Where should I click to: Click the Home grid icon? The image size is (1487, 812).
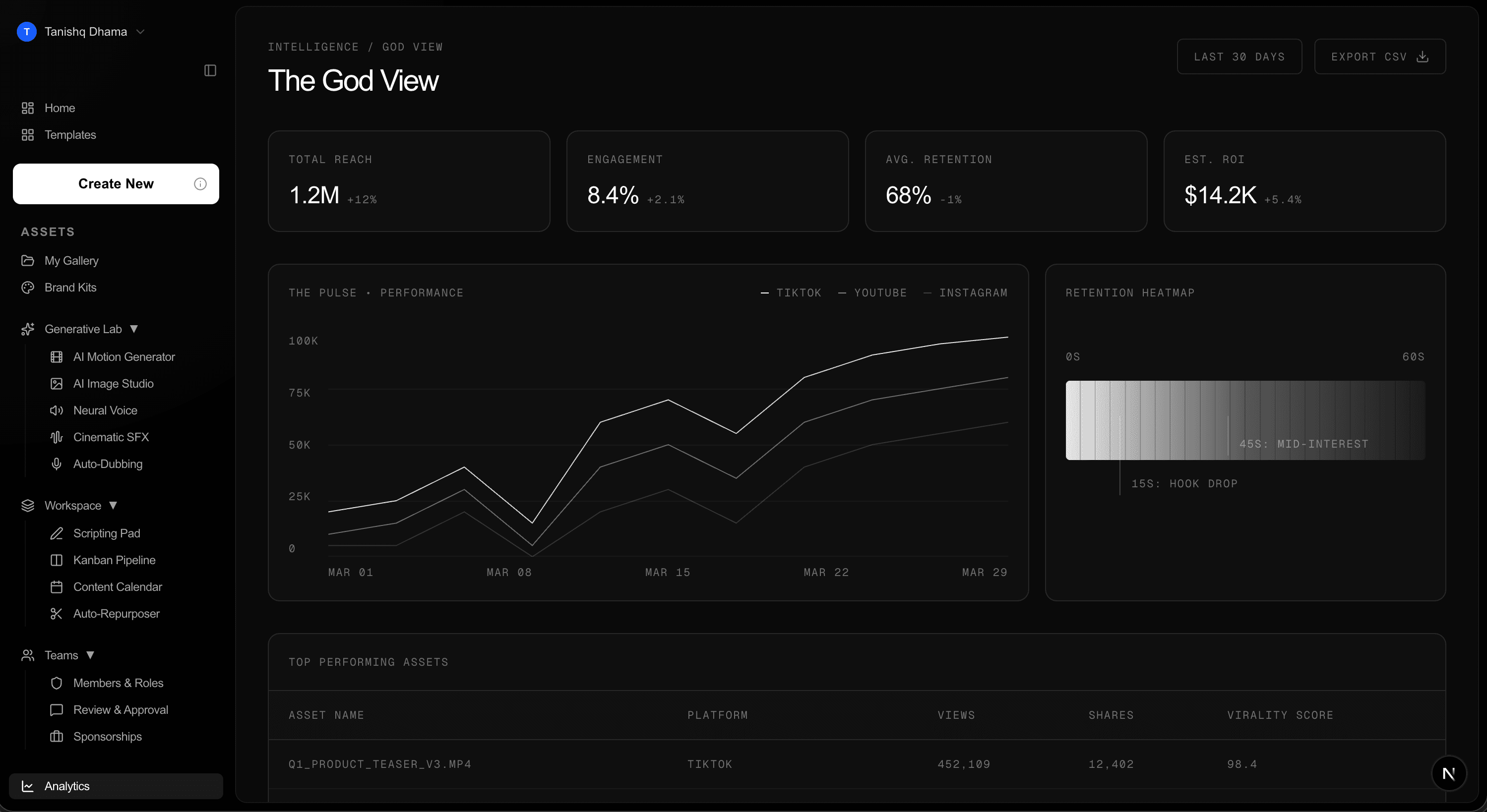point(28,108)
